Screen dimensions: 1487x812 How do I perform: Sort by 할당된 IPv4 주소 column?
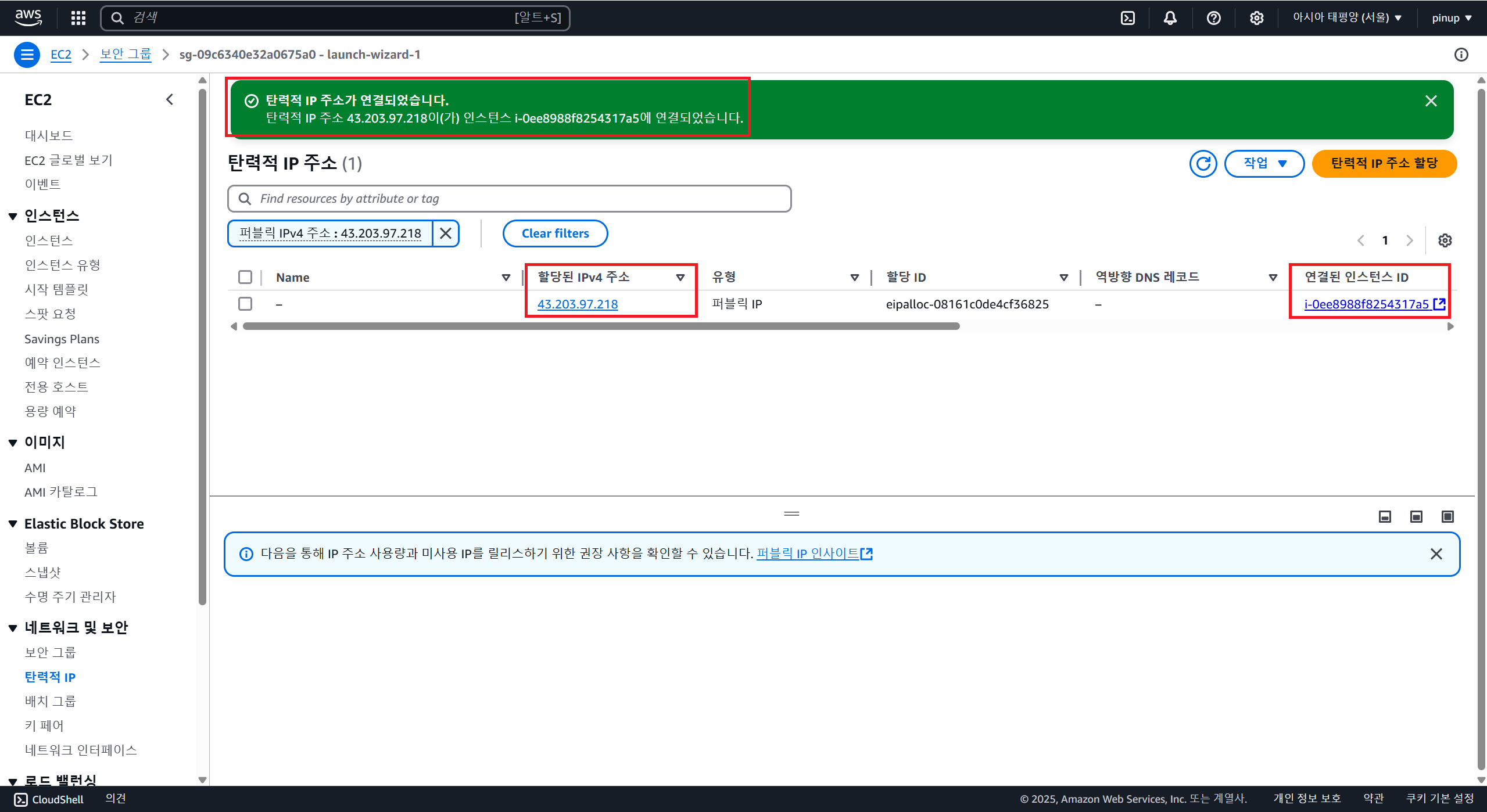point(680,278)
